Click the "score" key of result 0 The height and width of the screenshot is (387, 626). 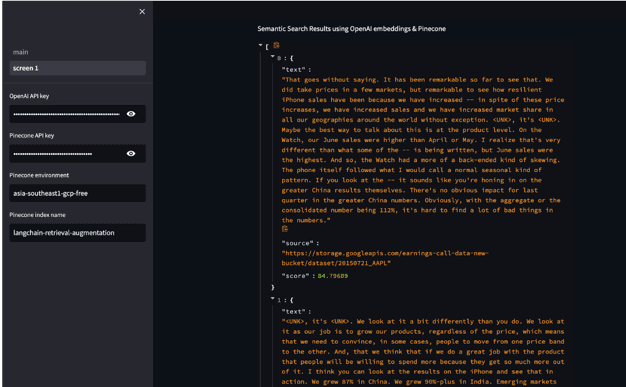(x=295, y=276)
